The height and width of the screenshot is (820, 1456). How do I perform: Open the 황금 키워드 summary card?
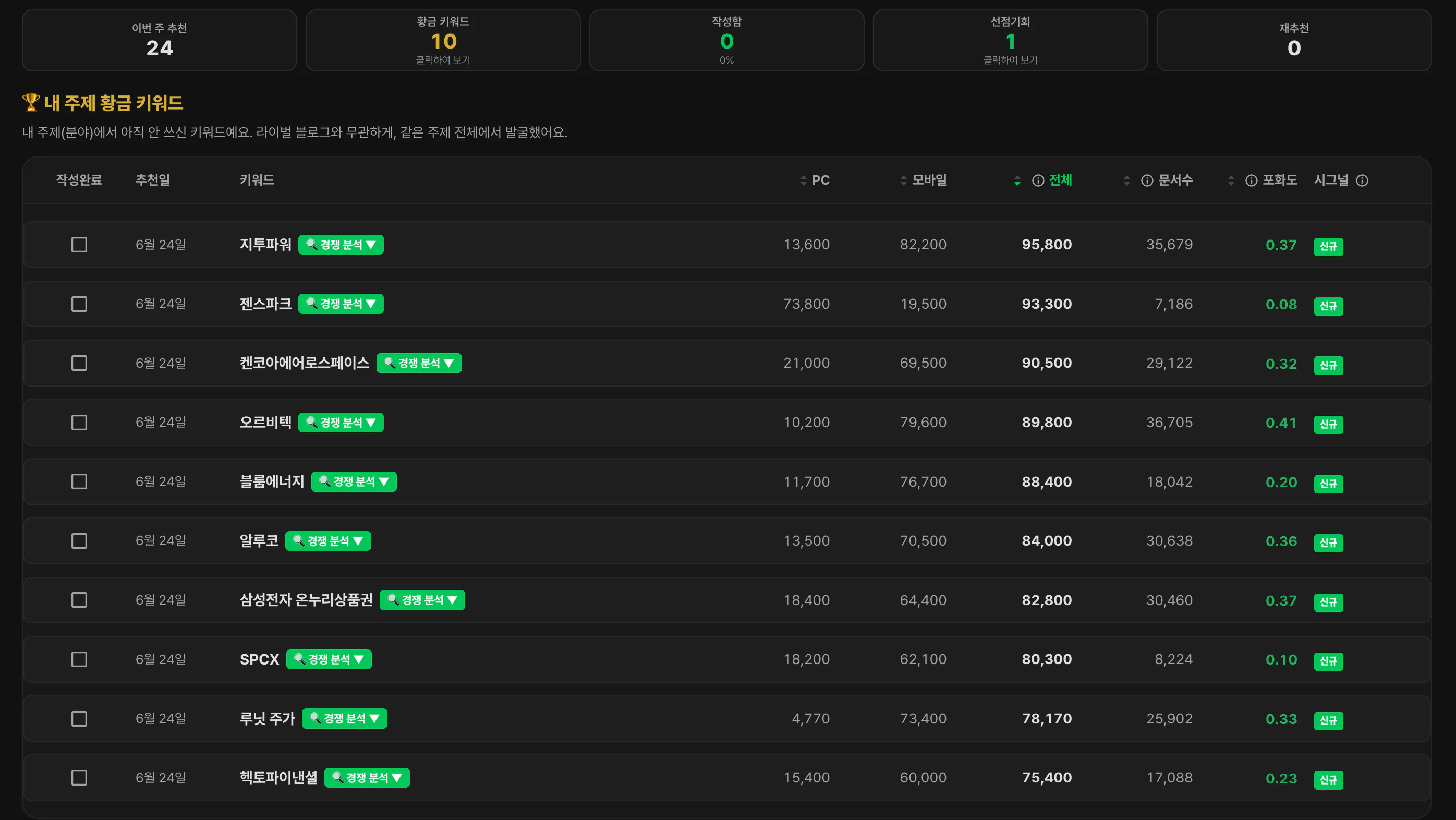(x=443, y=40)
